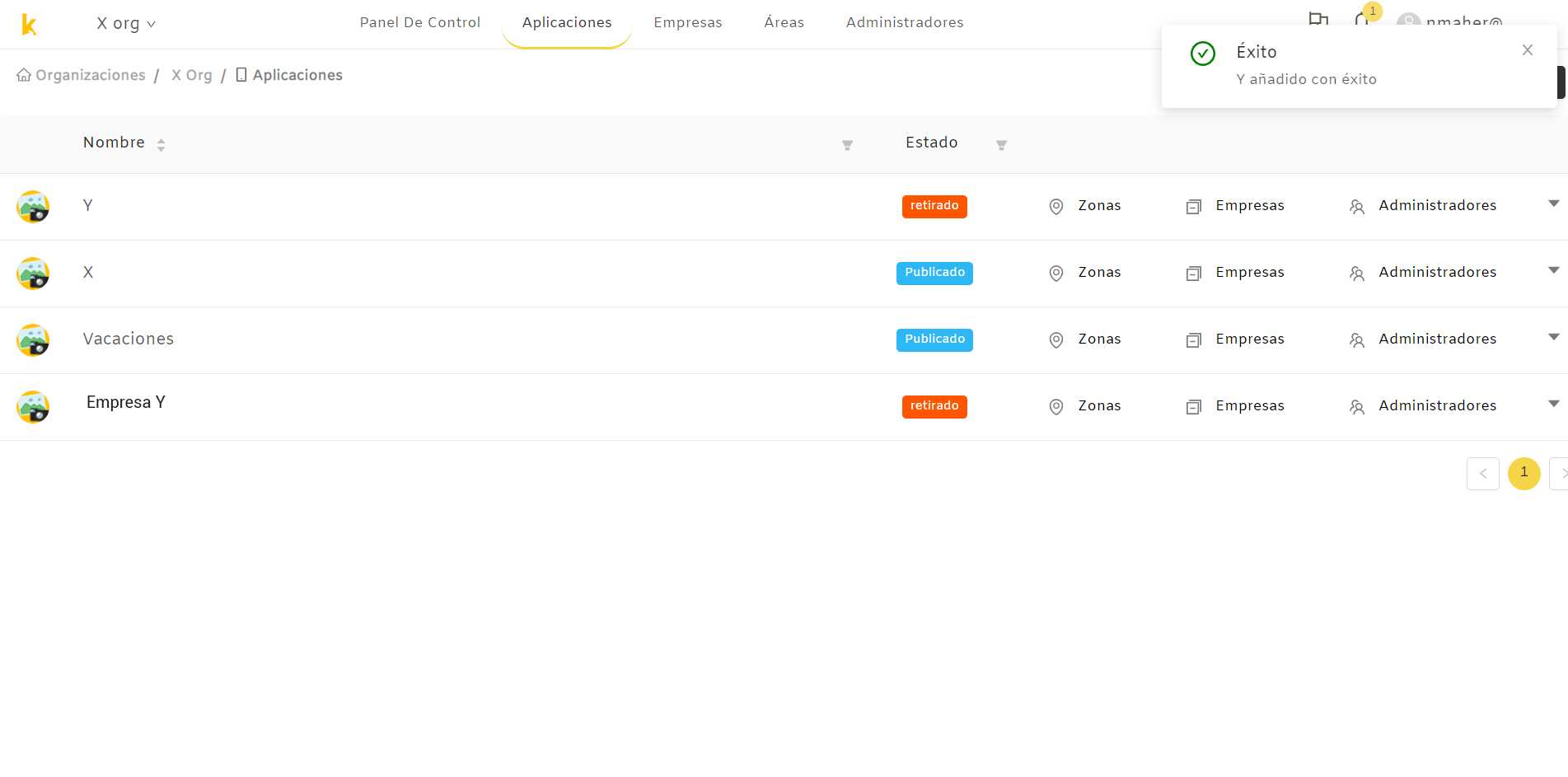Open Zonas for application Y

pyautogui.click(x=1100, y=205)
